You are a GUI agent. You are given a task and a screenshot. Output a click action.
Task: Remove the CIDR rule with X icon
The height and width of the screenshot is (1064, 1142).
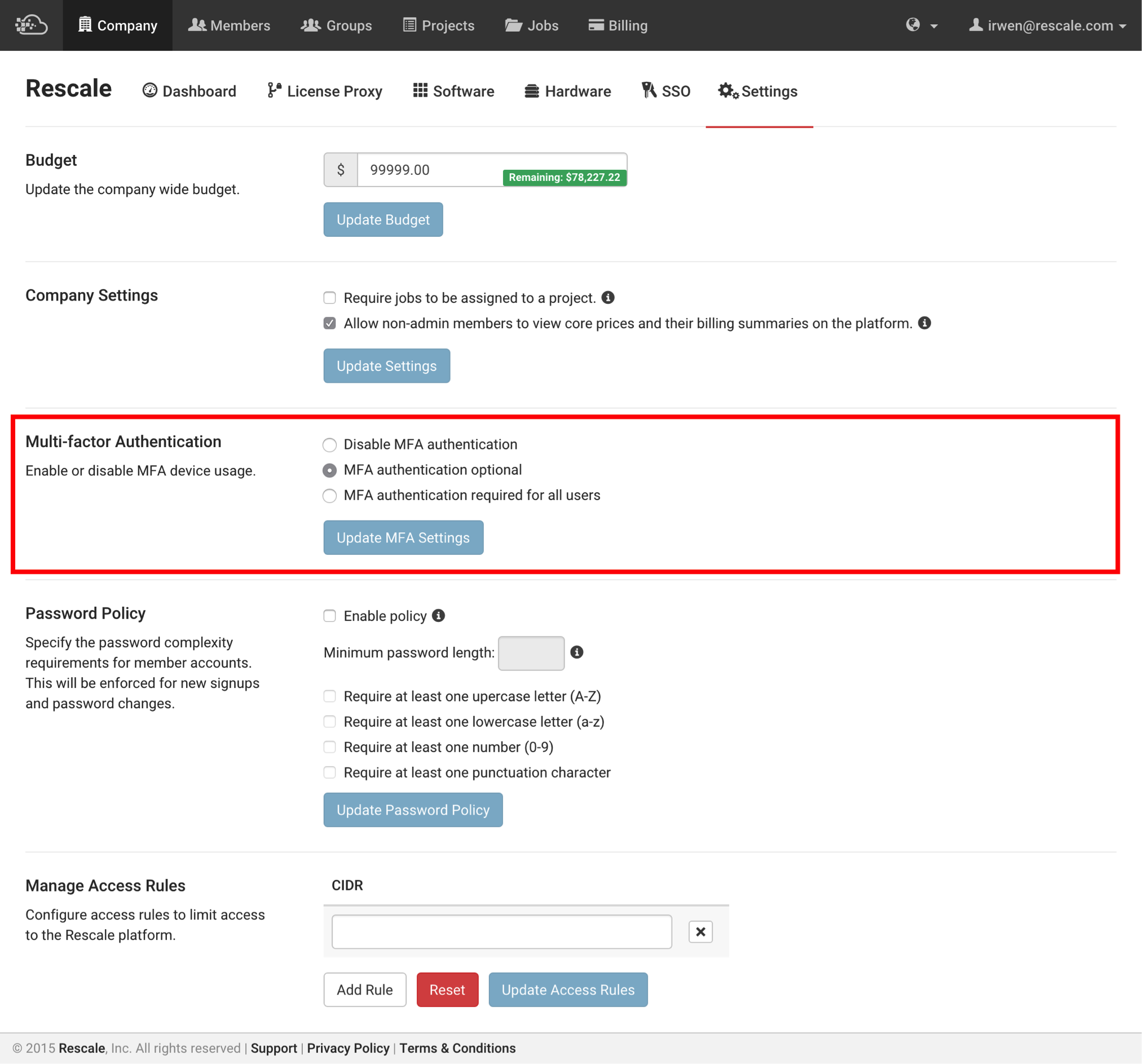[x=700, y=931]
